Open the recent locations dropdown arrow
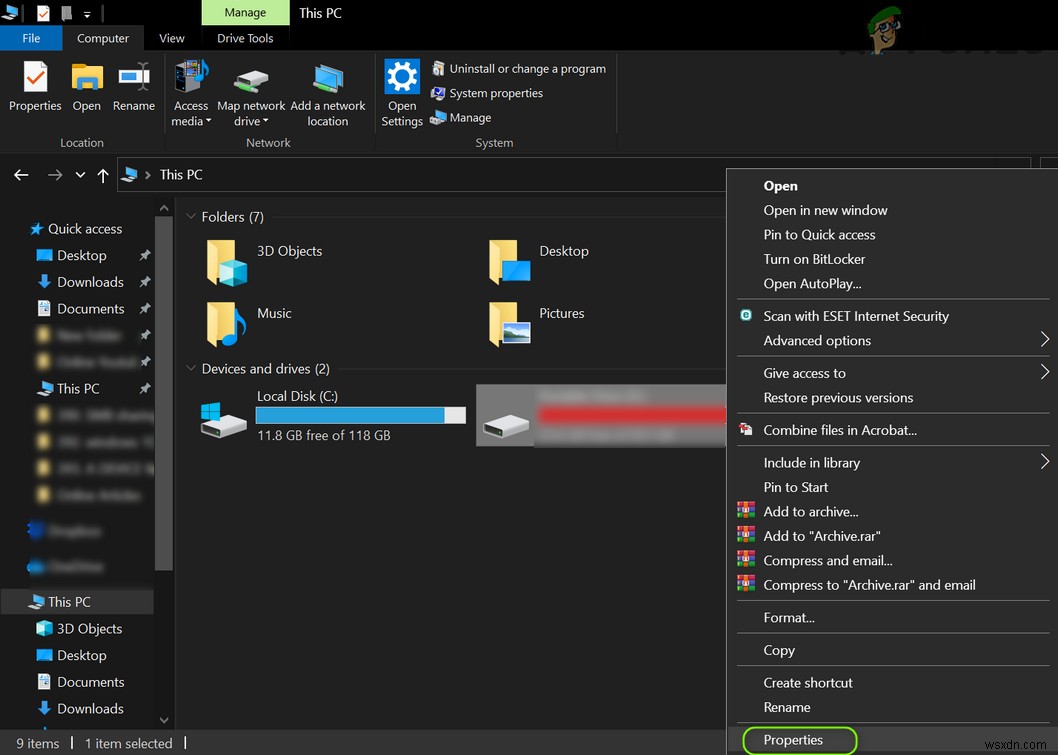 pos(80,175)
